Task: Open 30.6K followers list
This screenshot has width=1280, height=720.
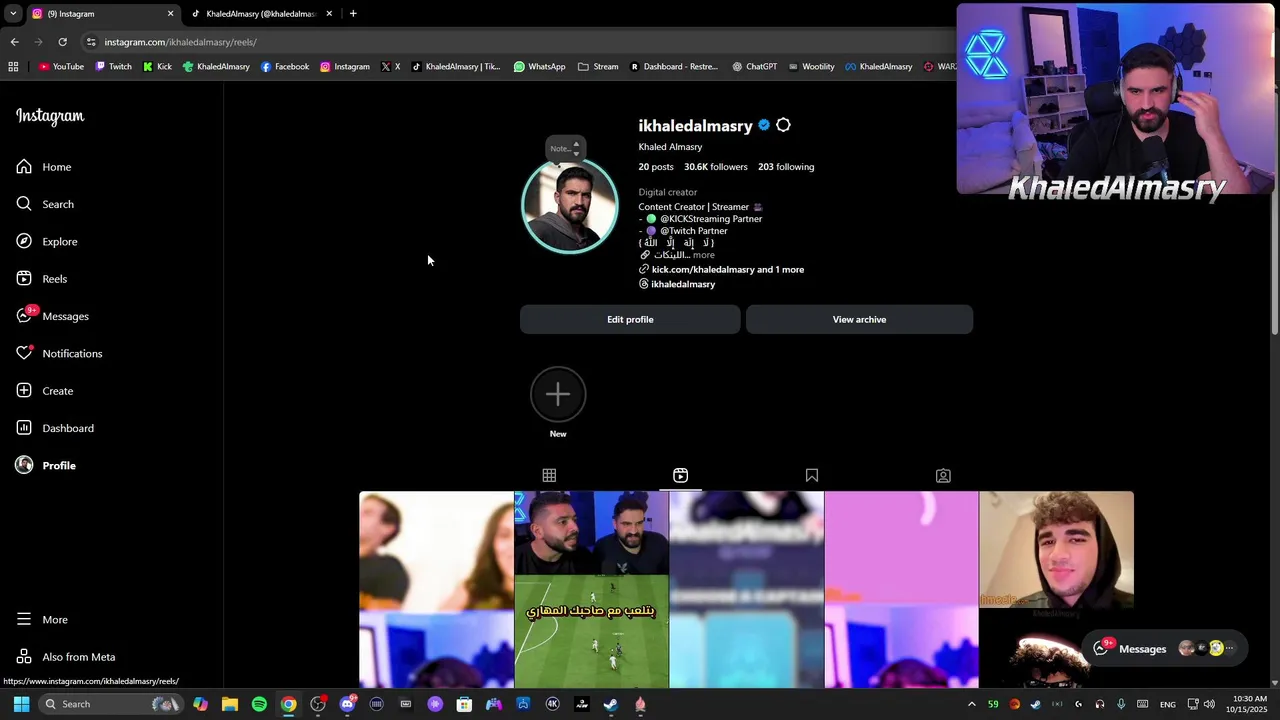Action: 715,167
